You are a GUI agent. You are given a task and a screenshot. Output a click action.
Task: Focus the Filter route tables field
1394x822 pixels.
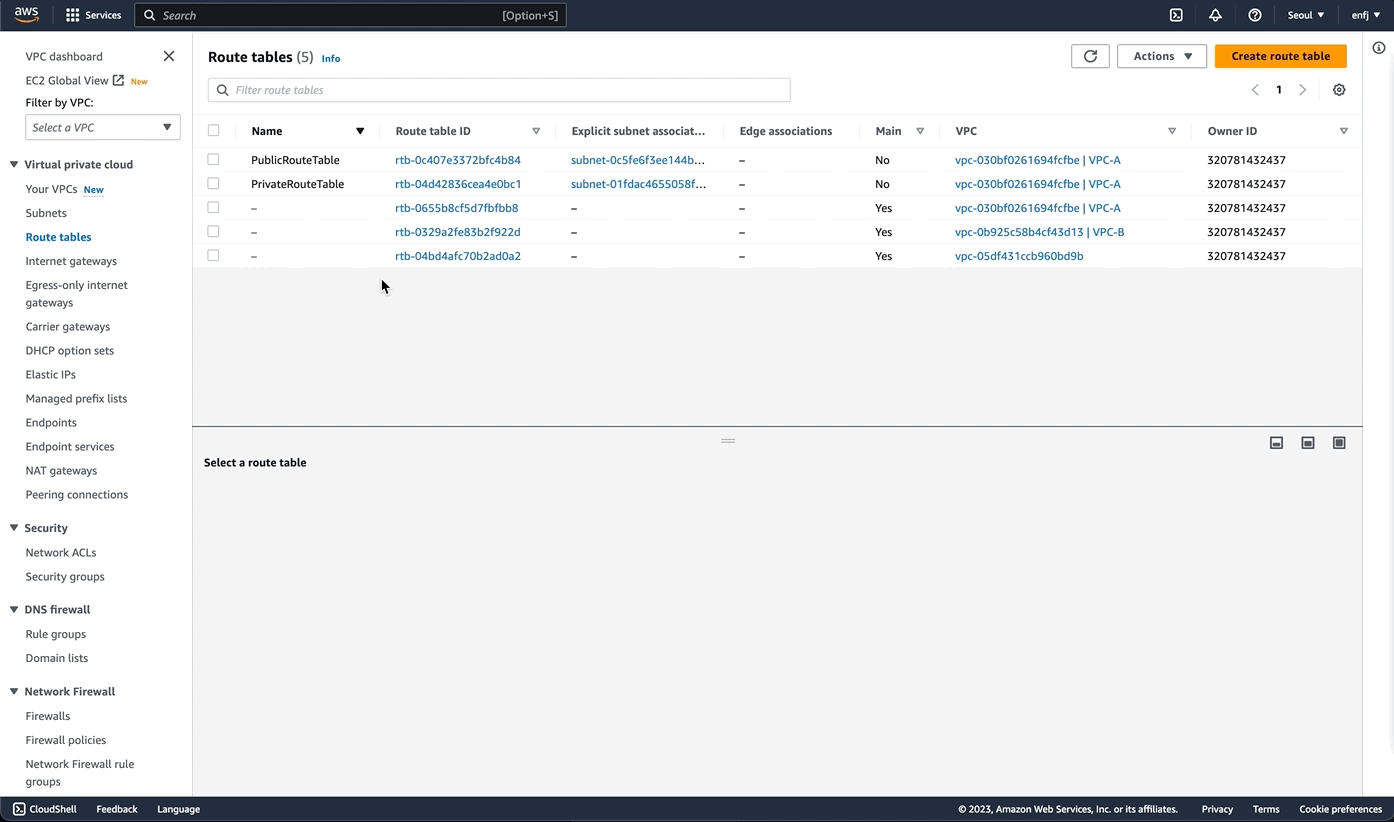(499, 90)
